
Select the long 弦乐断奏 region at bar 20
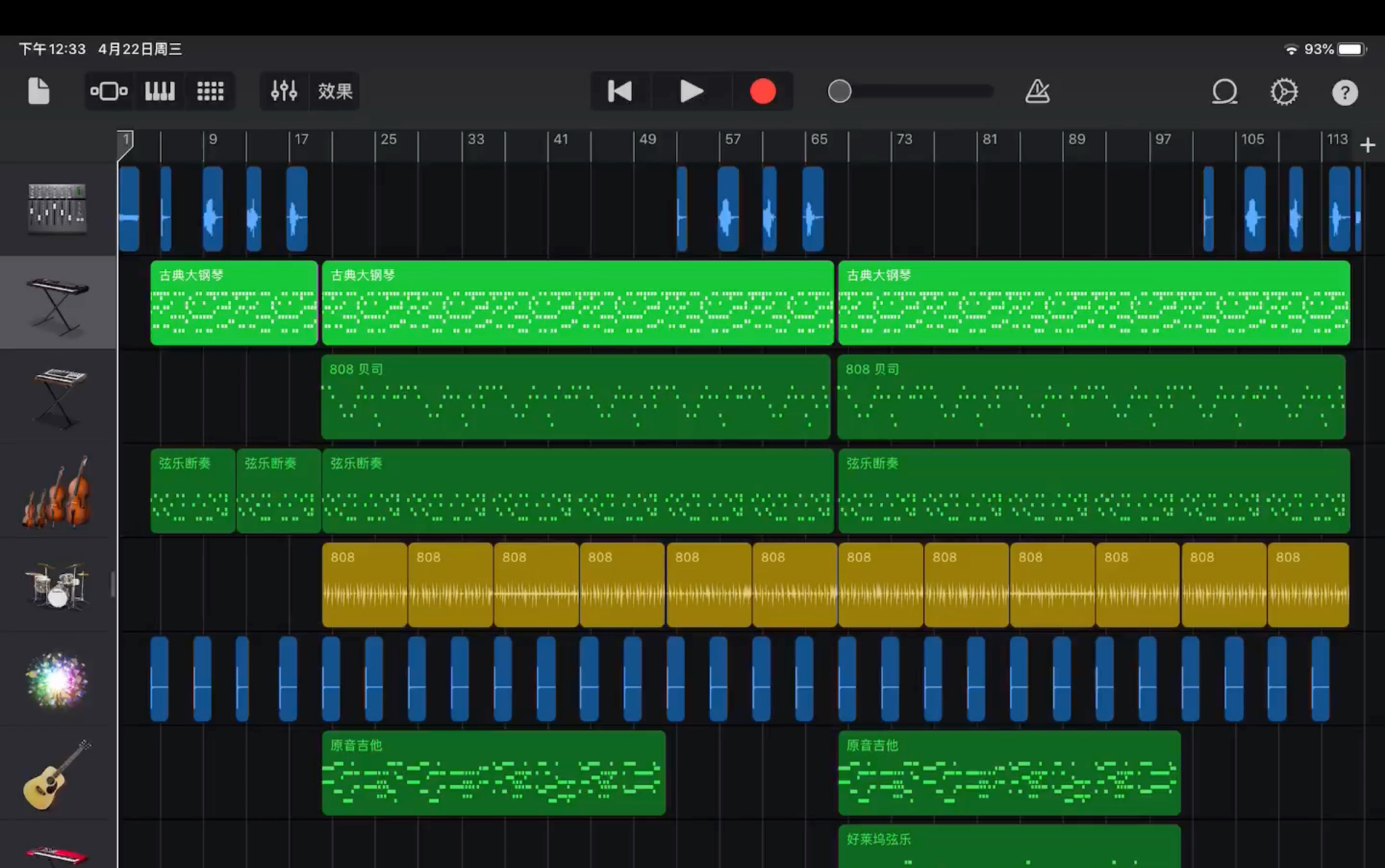[x=578, y=491]
